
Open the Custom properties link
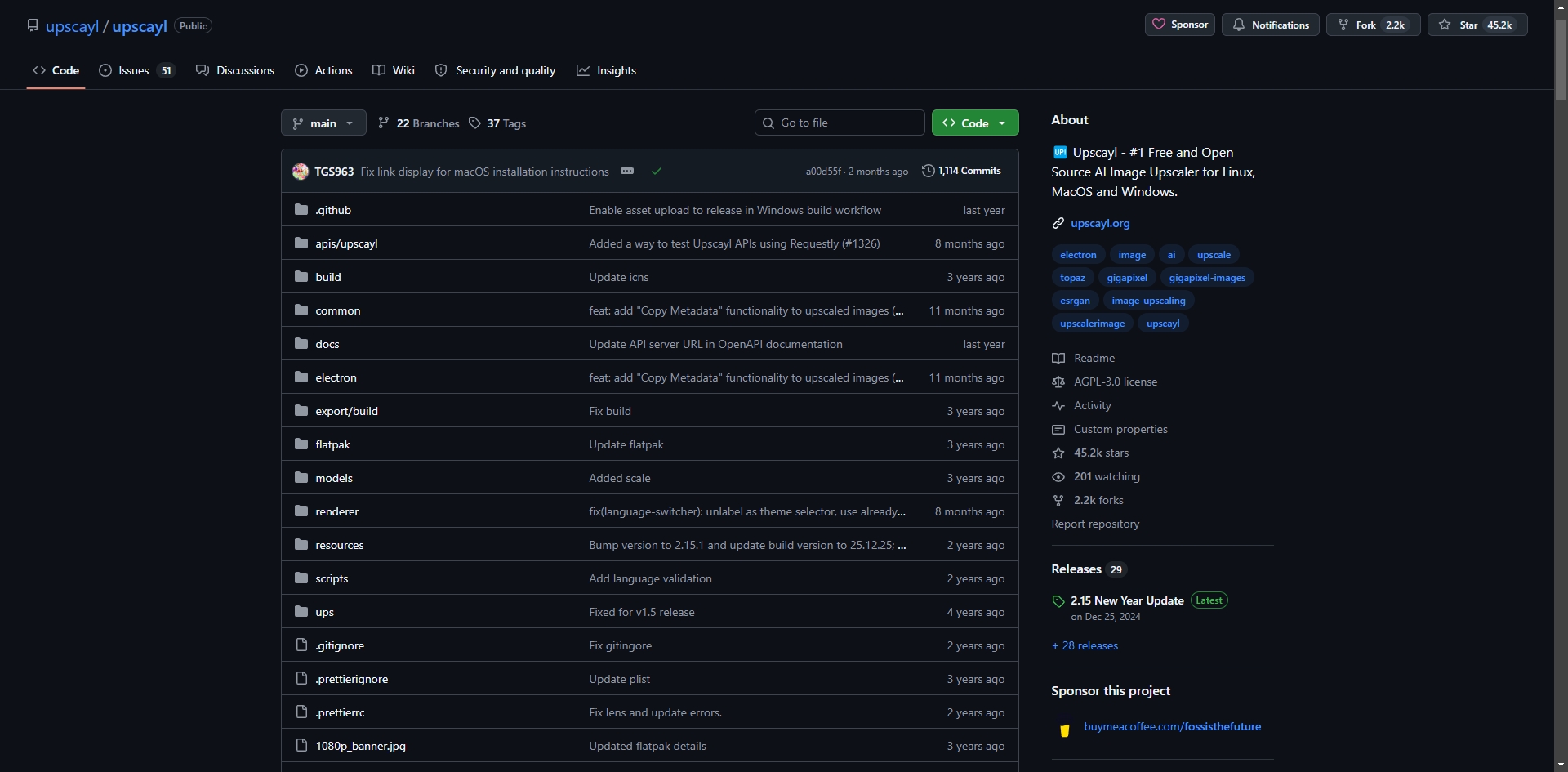(1120, 429)
